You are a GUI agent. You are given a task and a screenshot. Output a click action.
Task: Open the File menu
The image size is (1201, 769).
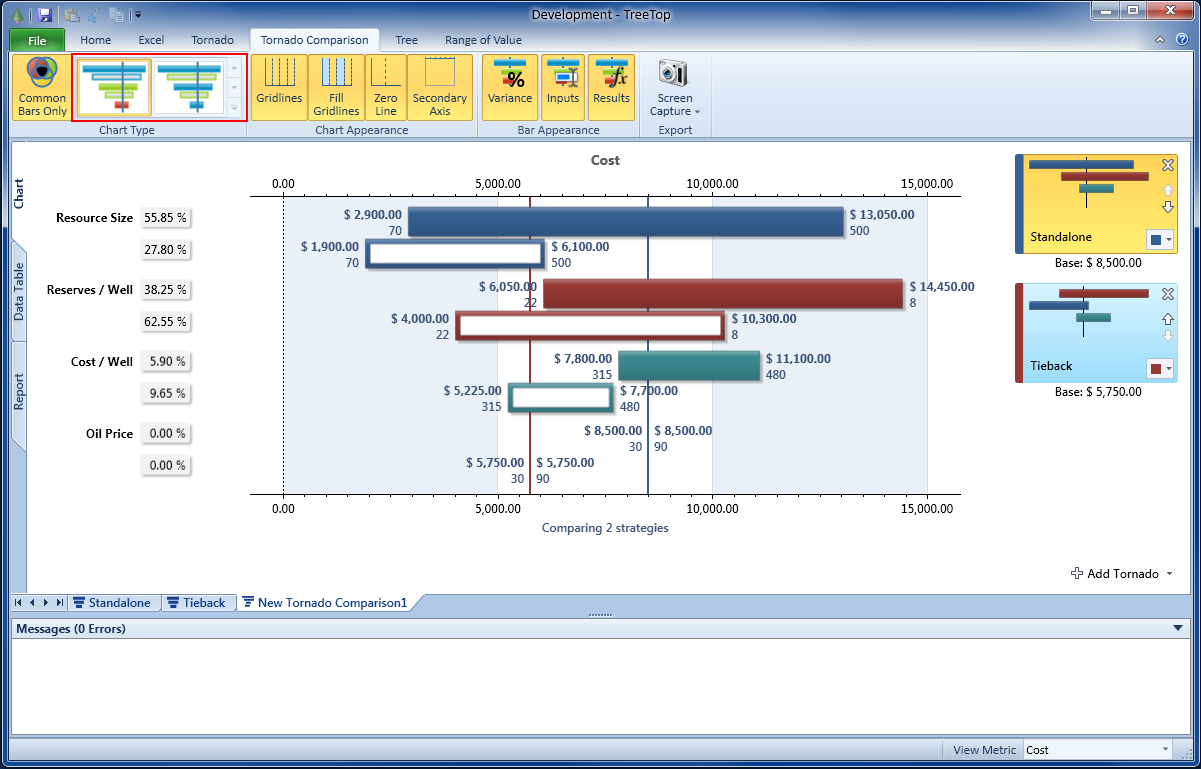tap(37, 41)
